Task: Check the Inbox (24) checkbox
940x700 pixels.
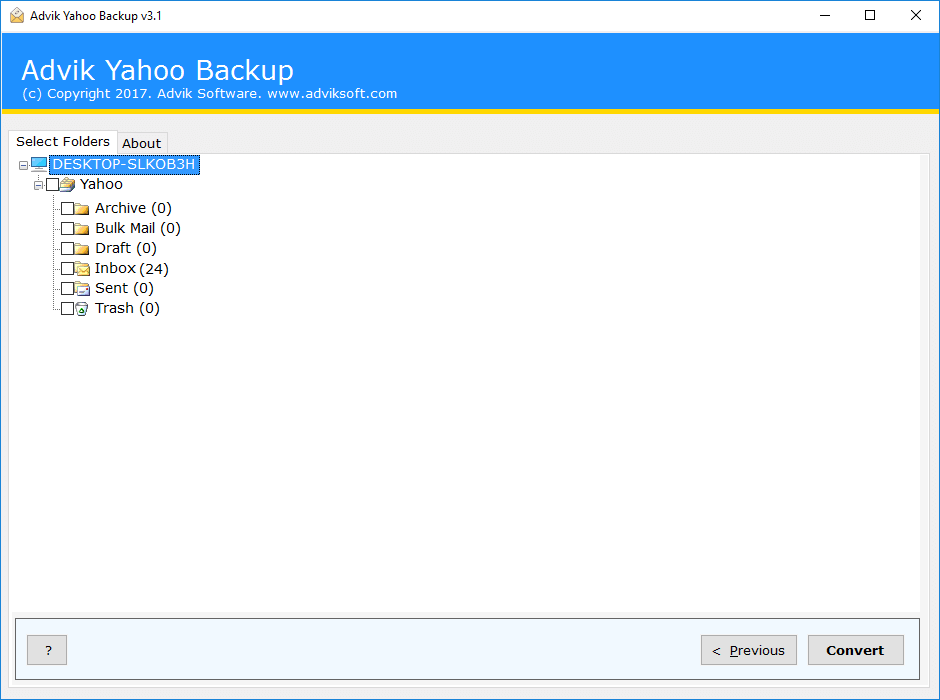Action: pos(68,268)
